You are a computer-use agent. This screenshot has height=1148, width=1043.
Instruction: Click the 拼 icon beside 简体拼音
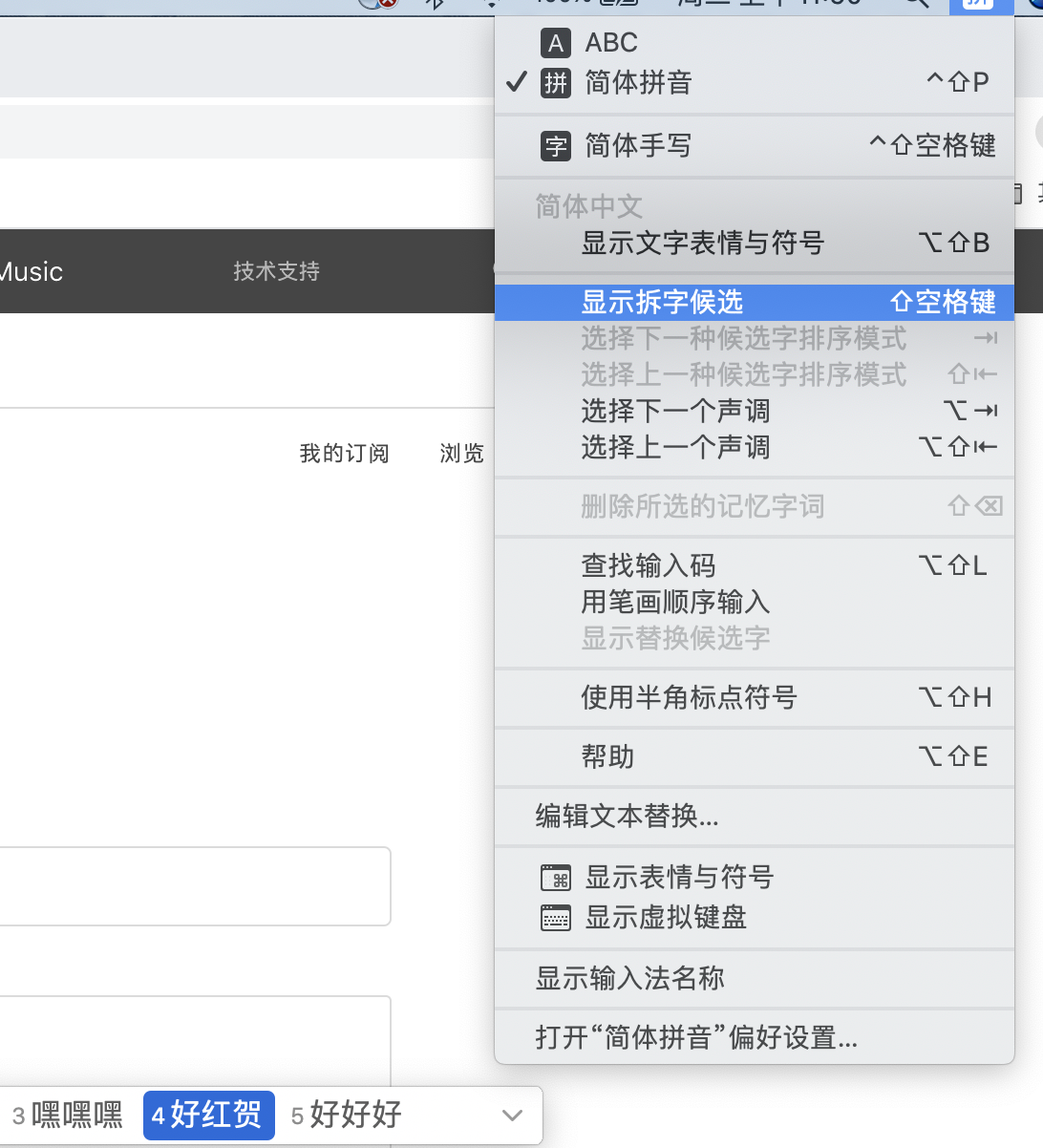[x=555, y=83]
